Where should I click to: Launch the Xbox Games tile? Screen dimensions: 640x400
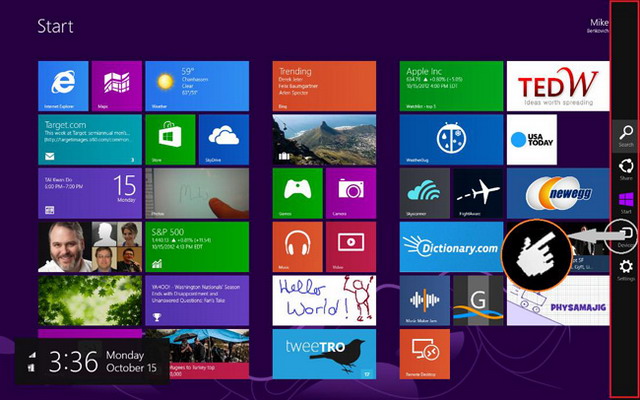[298, 193]
